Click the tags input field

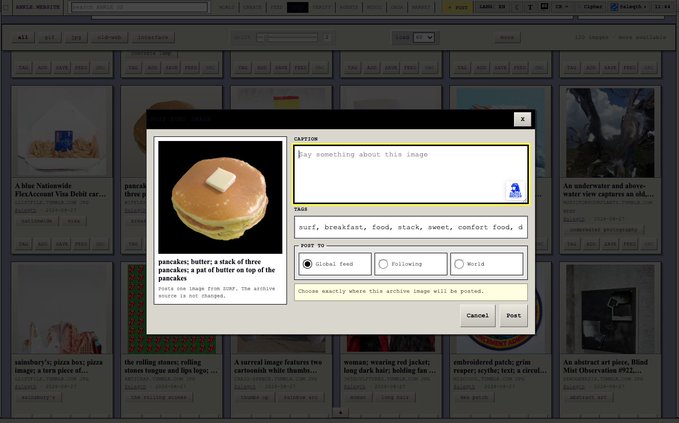[x=411, y=227]
